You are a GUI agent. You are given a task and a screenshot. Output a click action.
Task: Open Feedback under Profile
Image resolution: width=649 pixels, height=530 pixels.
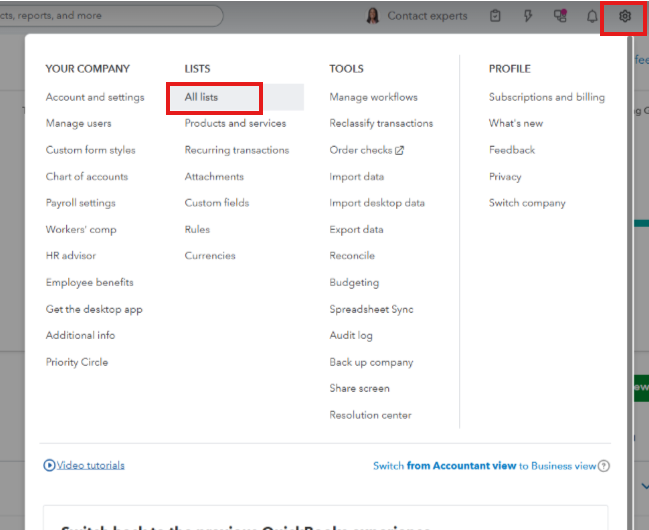[512, 150]
